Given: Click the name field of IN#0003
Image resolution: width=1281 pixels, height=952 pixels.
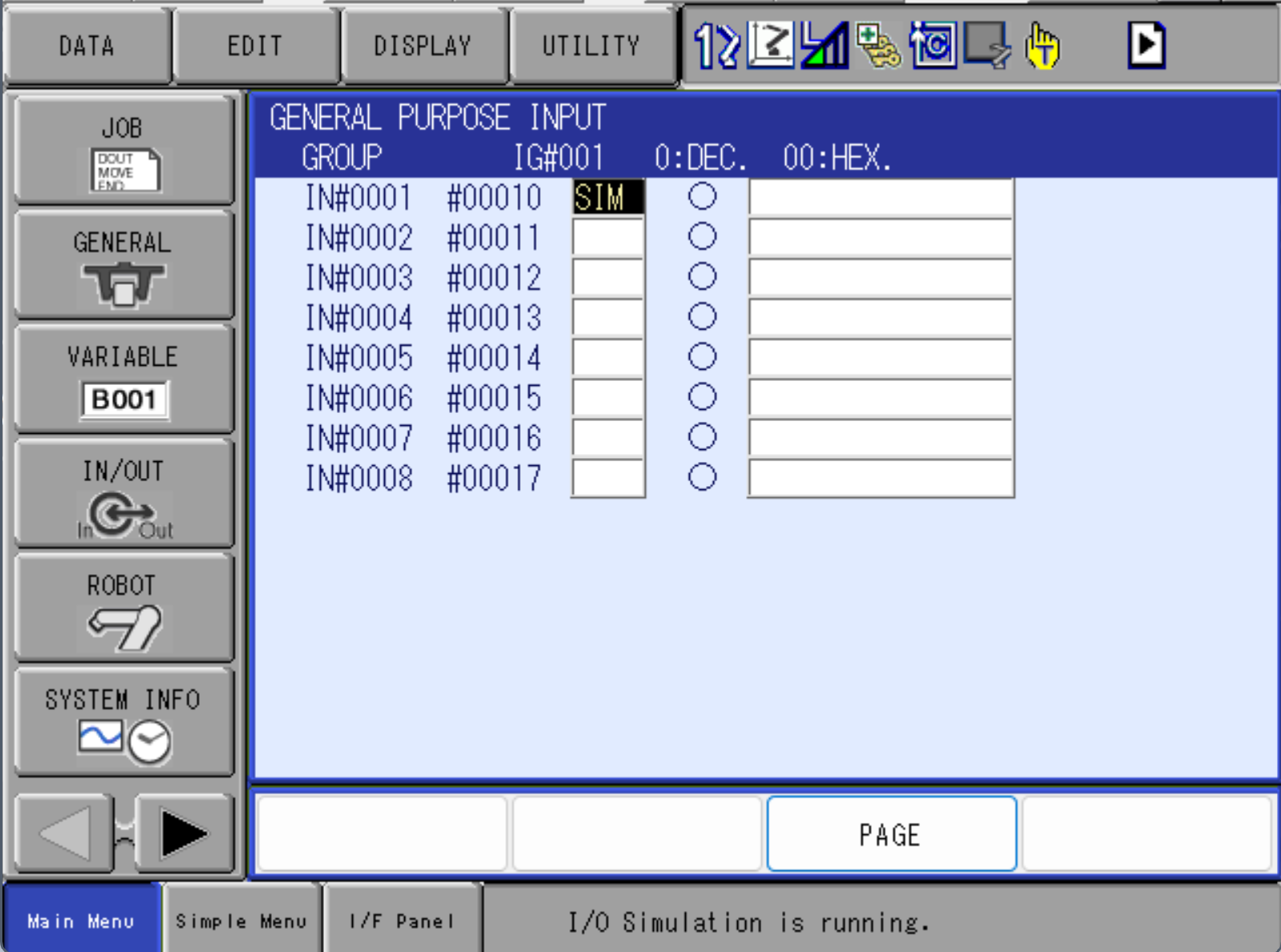Looking at the screenshot, I should click(x=881, y=277).
